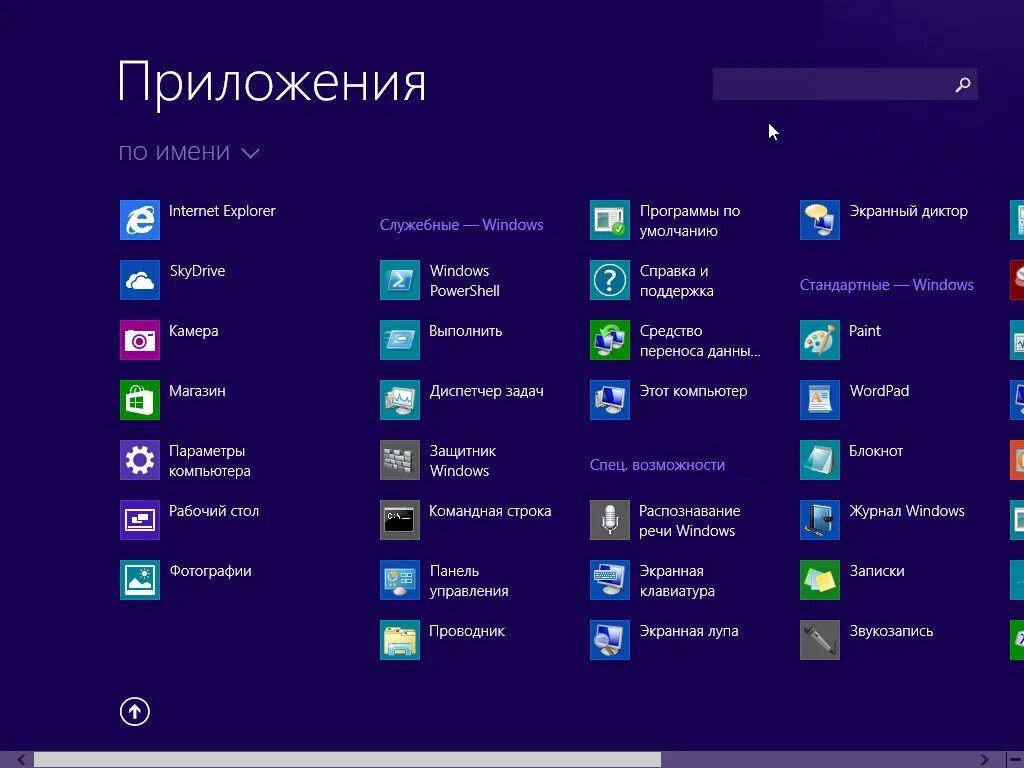1024x768 pixels.
Task: Select the Стандартные — Windows group header
Action: [x=886, y=285]
